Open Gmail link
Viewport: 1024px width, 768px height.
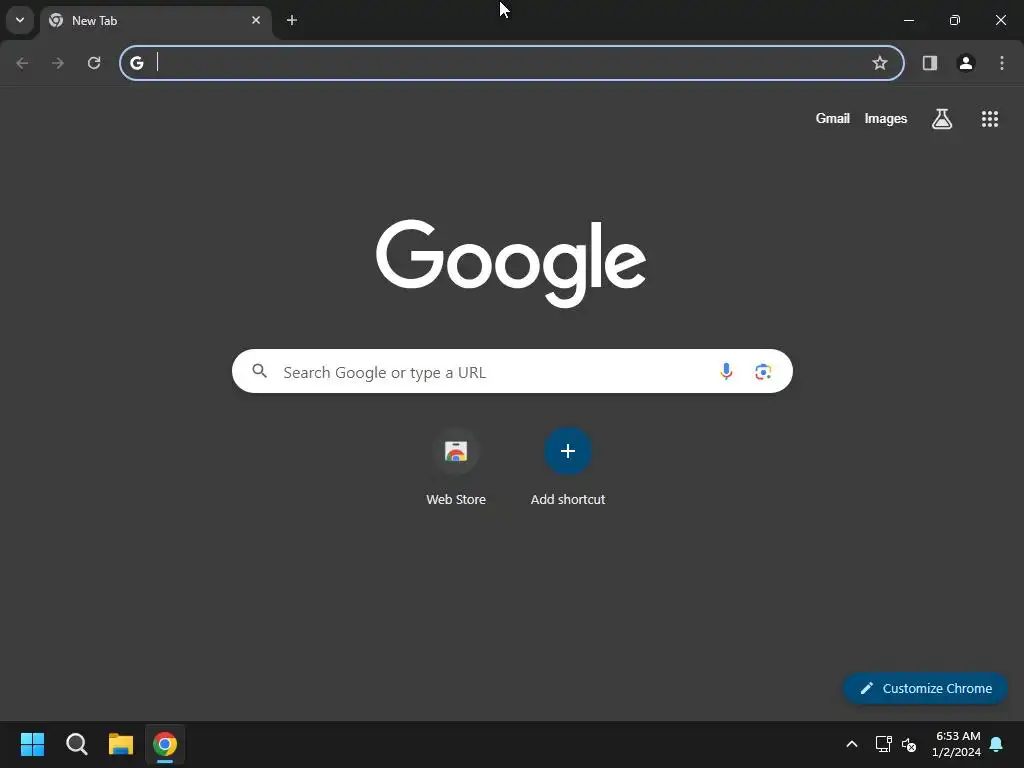833,118
